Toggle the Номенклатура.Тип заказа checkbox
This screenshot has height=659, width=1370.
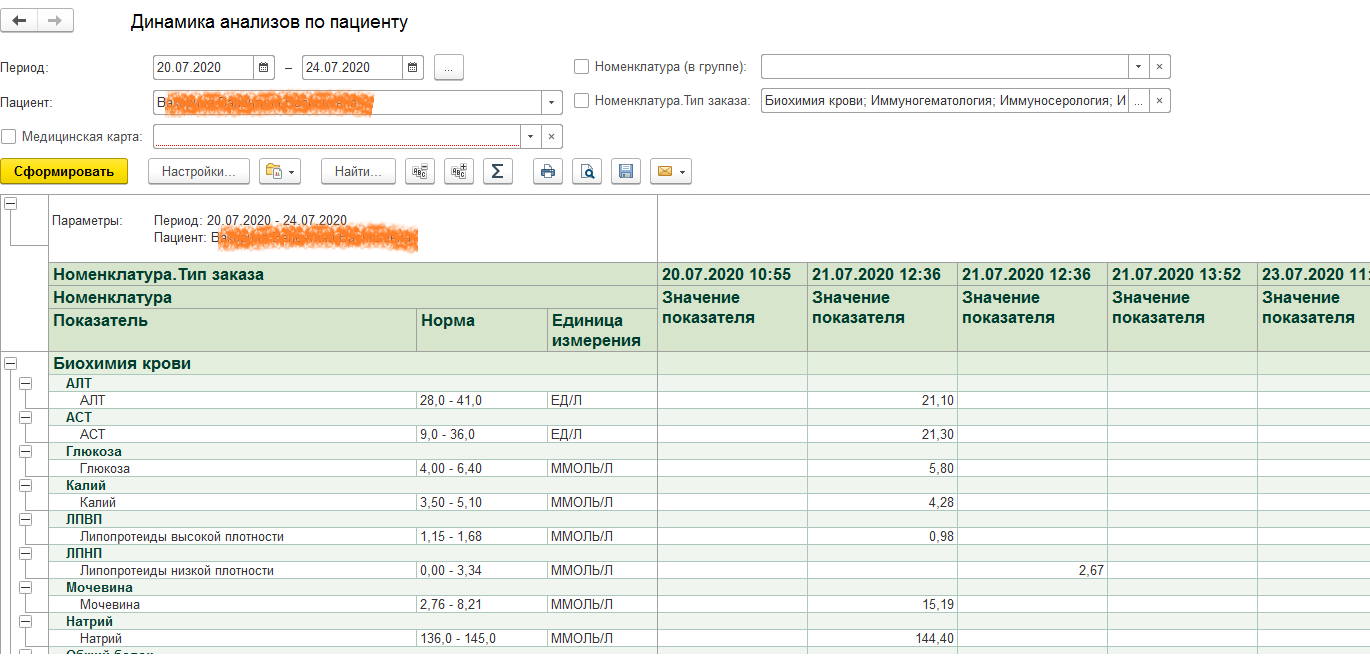point(581,101)
